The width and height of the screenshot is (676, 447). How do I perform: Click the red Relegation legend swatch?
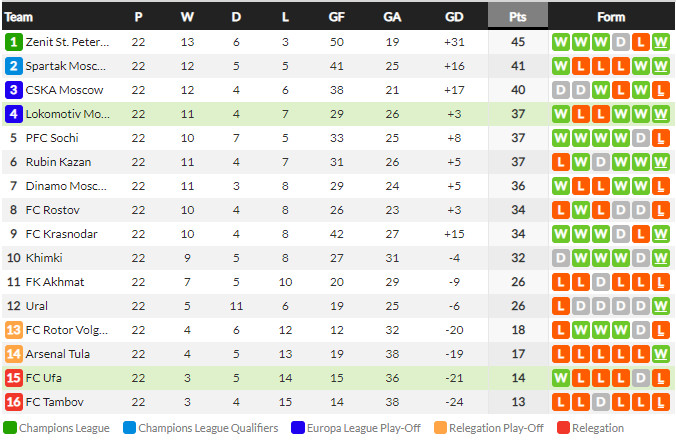pyautogui.click(x=564, y=429)
